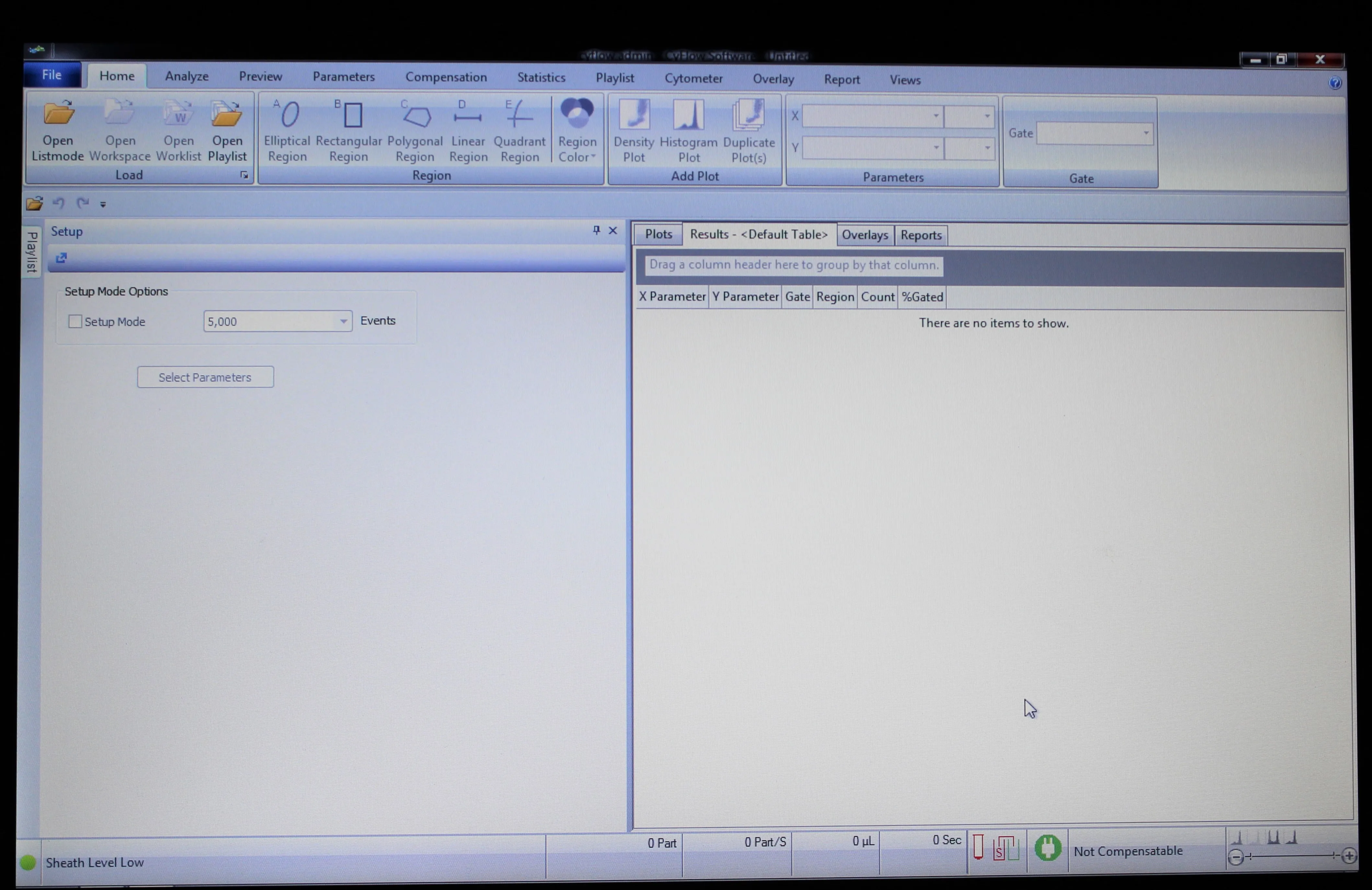Click the 'Sheath Level Low' status message
1372x890 pixels.
tap(95, 862)
